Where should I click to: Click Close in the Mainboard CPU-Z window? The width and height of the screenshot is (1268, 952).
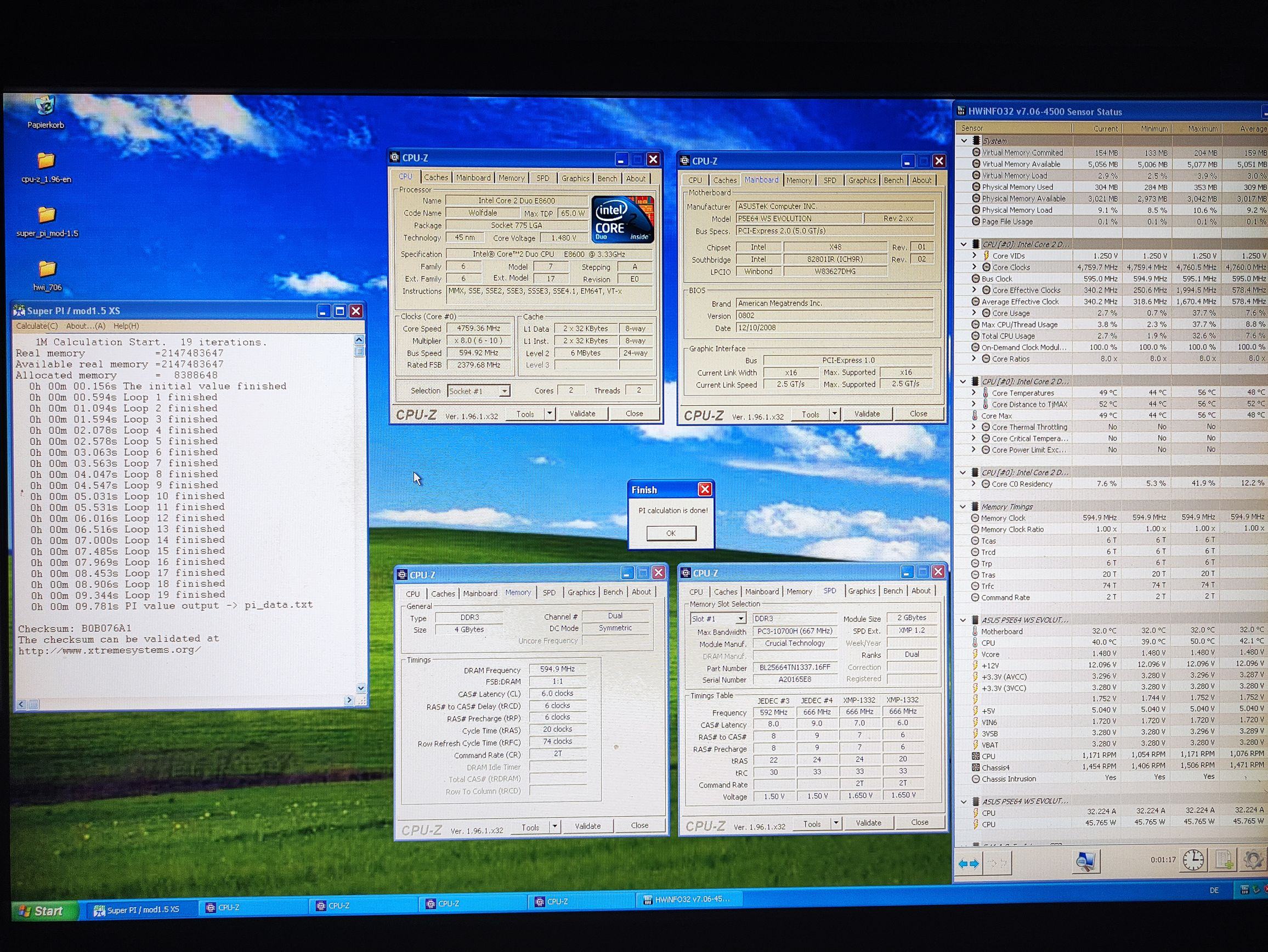pyautogui.click(x=918, y=413)
